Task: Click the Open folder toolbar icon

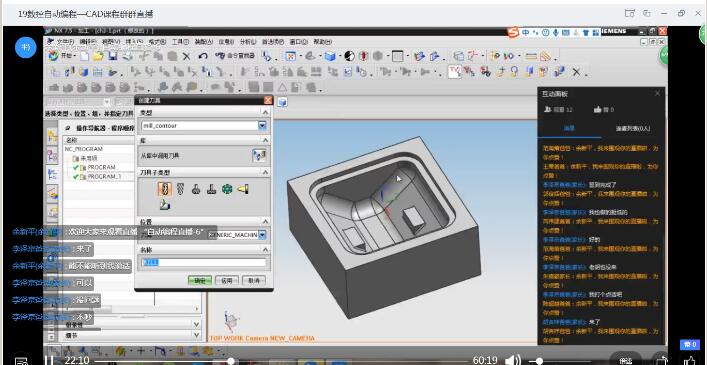Action: pos(98,56)
